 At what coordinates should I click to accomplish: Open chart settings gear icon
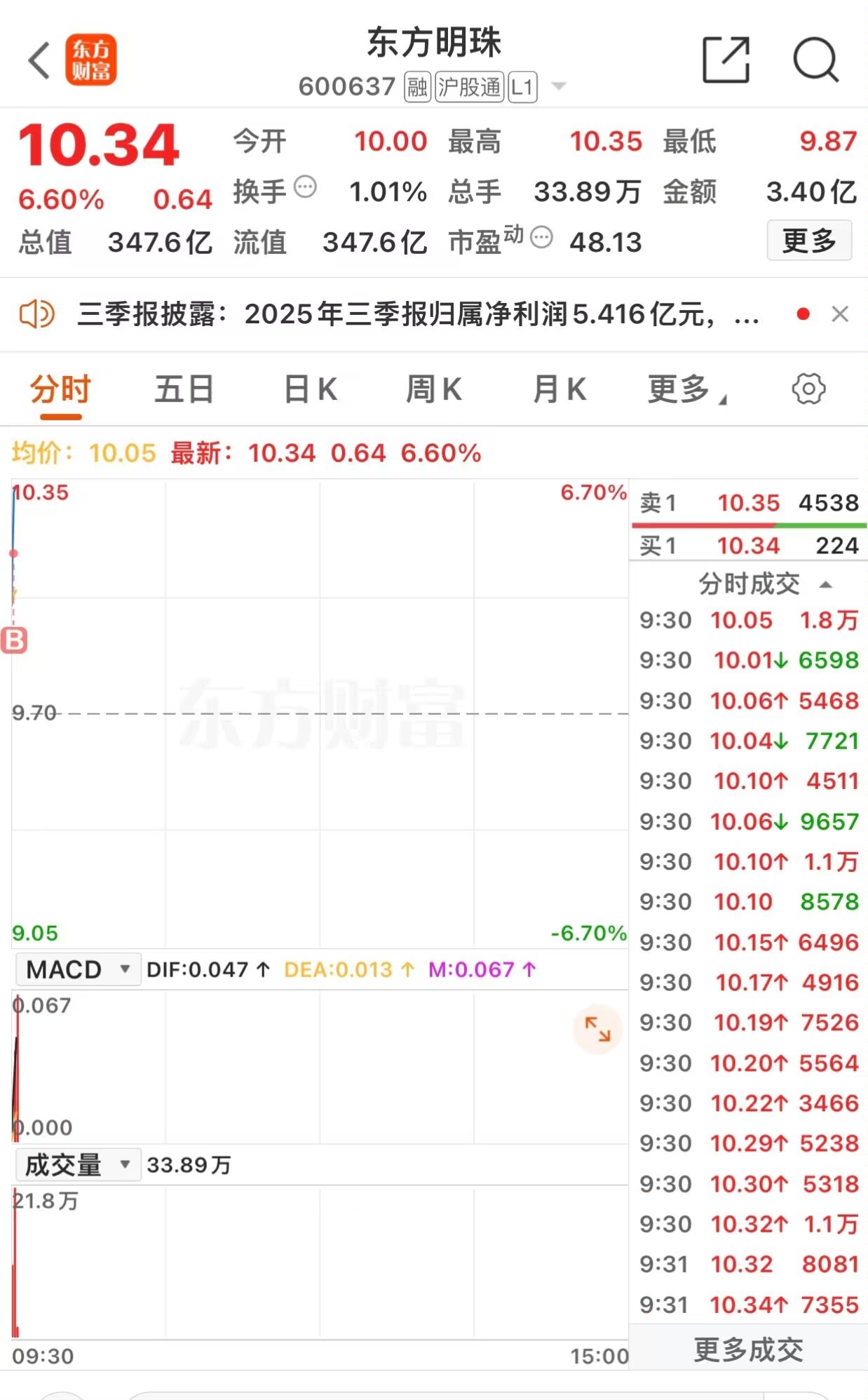(808, 389)
